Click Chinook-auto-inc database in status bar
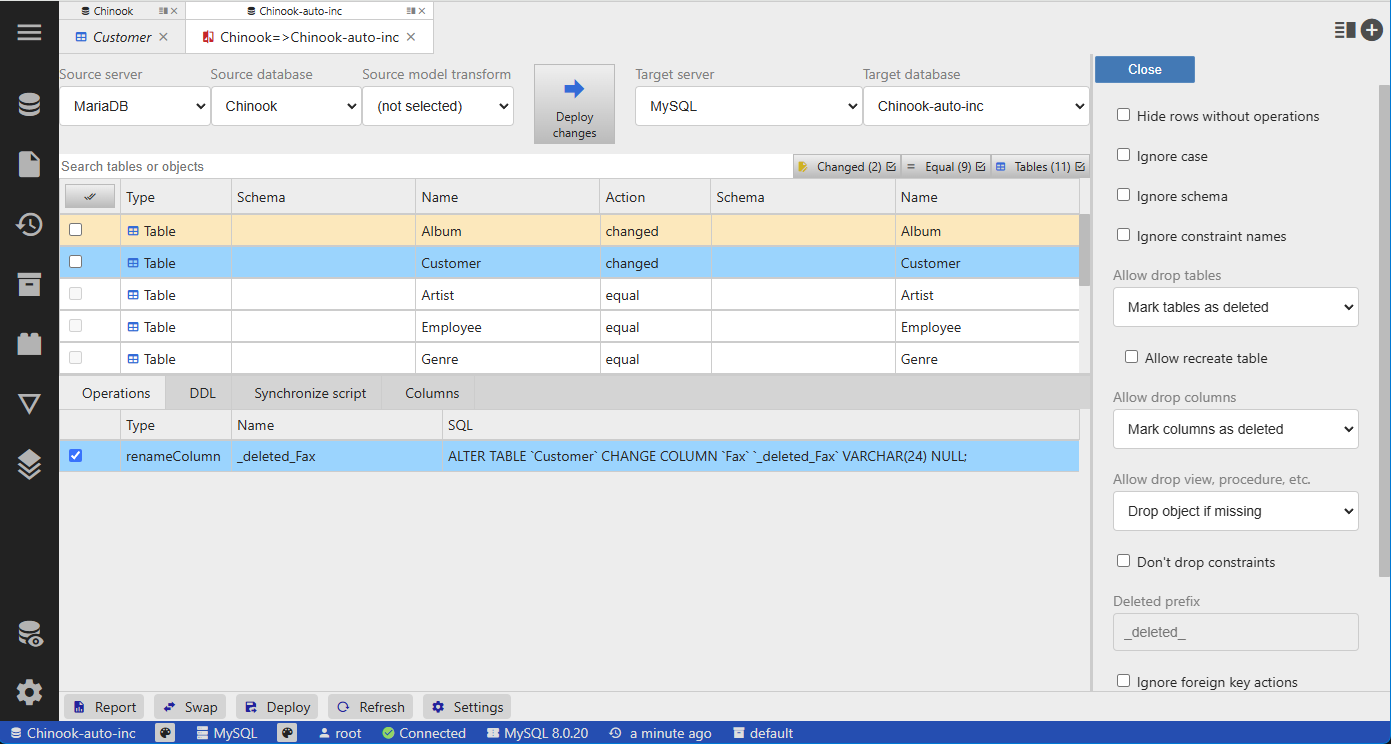The height and width of the screenshot is (744, 1391). (72, 733)
